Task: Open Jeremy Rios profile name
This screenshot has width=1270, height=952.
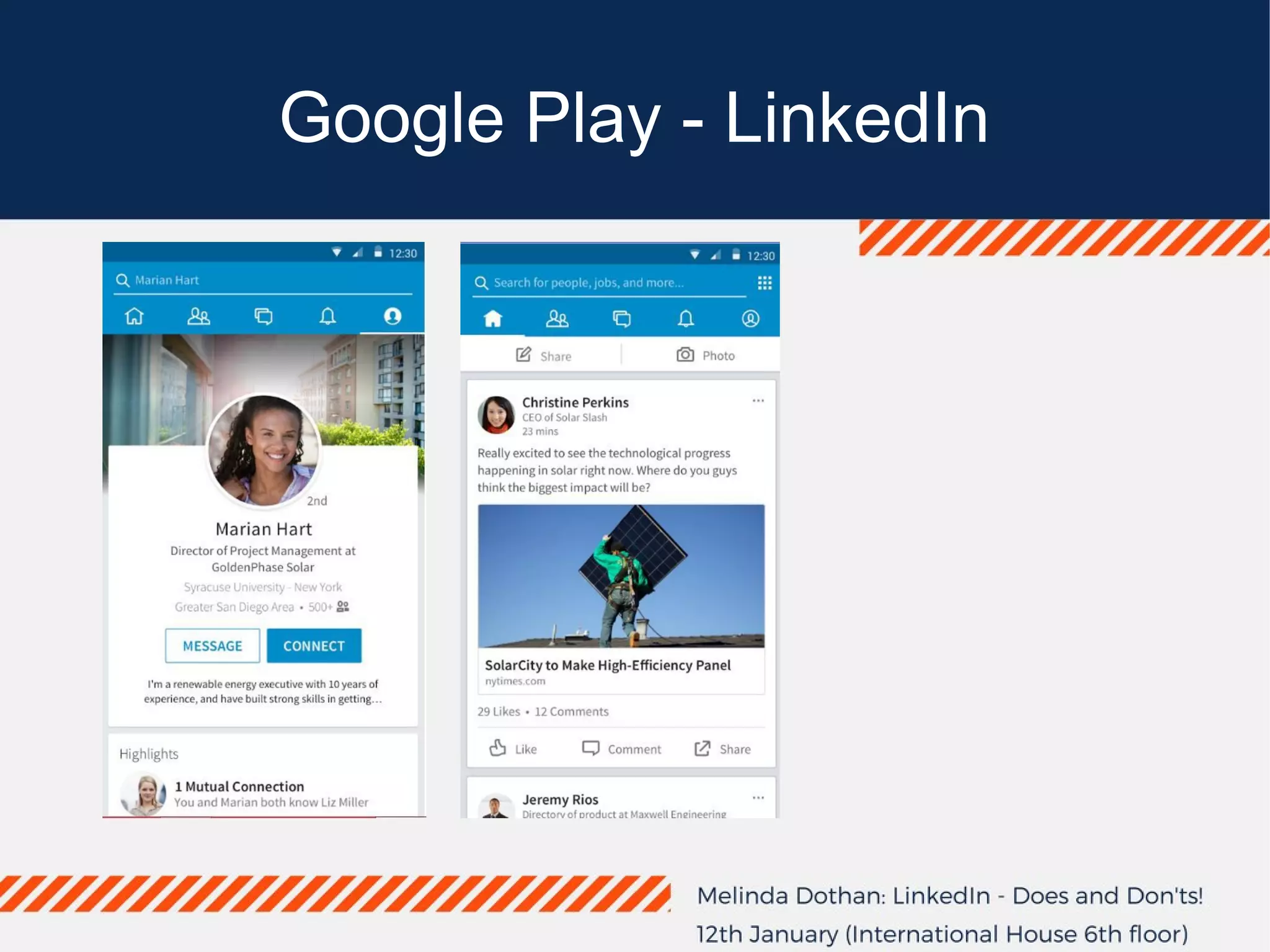Action: [560, 799]
